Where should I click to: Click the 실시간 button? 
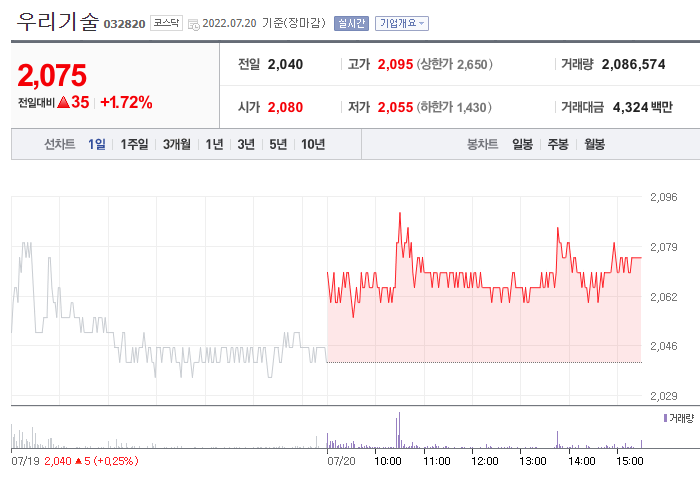coord(351,23)
